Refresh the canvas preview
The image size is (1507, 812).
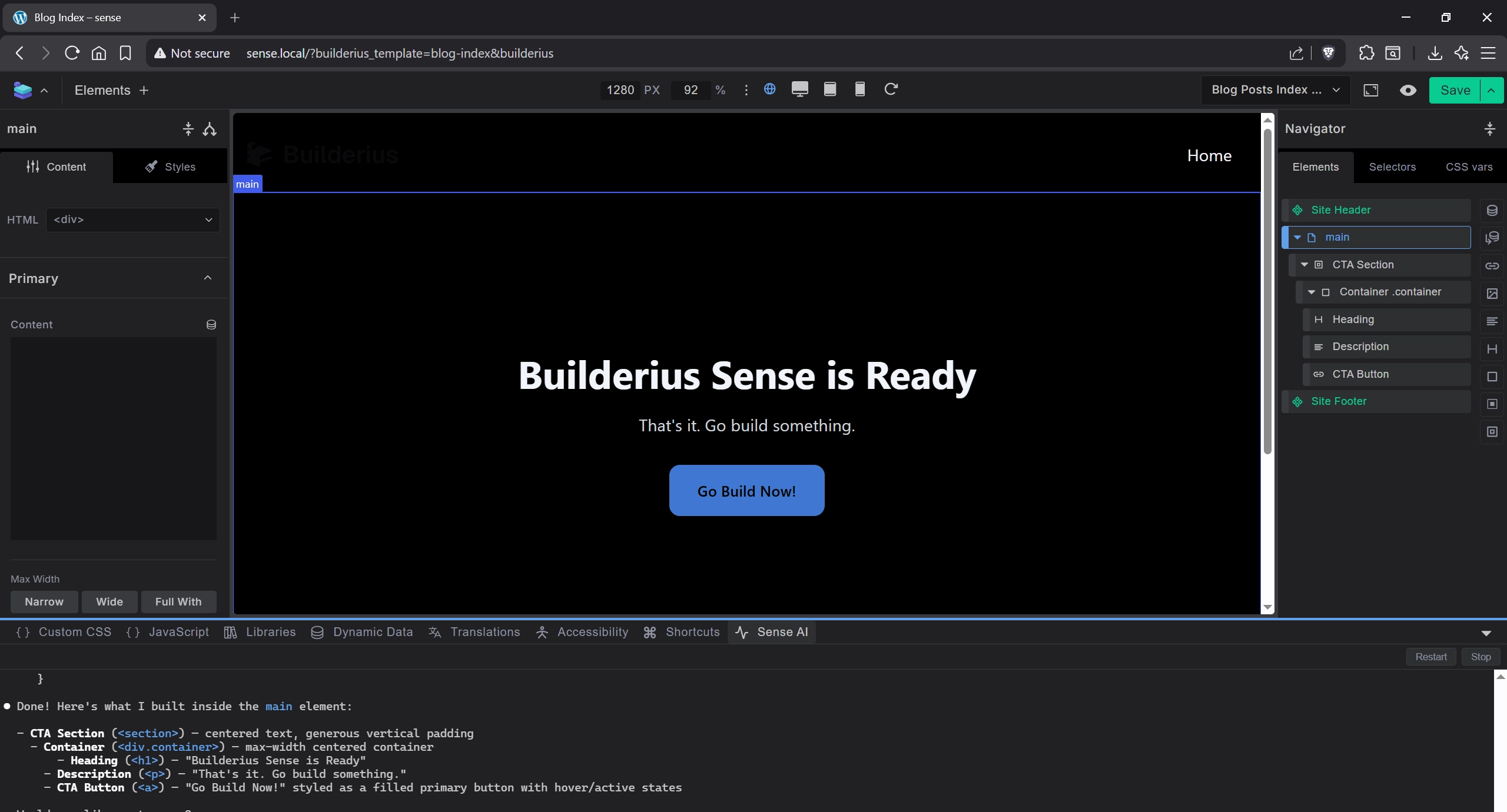[x=891, y=89]
